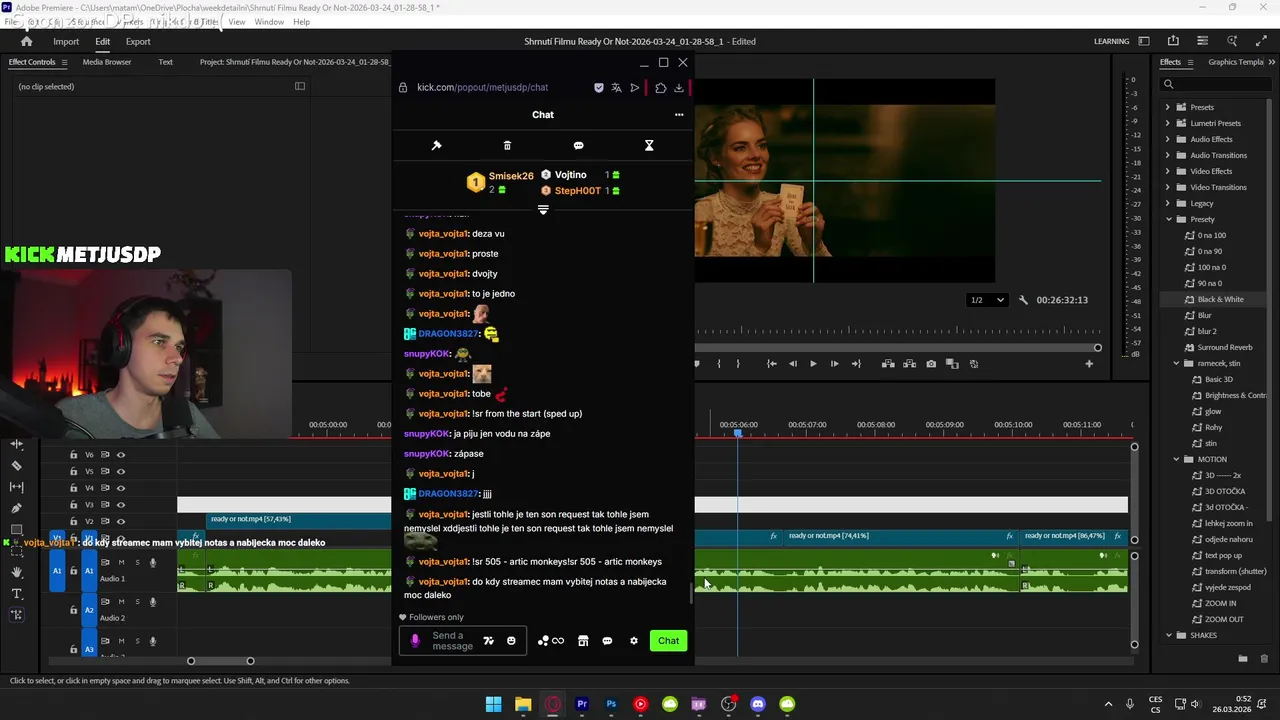Open the Media Browser panel tab
Image resolution: width=1280 pixels, height=720 pixels.
(107, 62)
